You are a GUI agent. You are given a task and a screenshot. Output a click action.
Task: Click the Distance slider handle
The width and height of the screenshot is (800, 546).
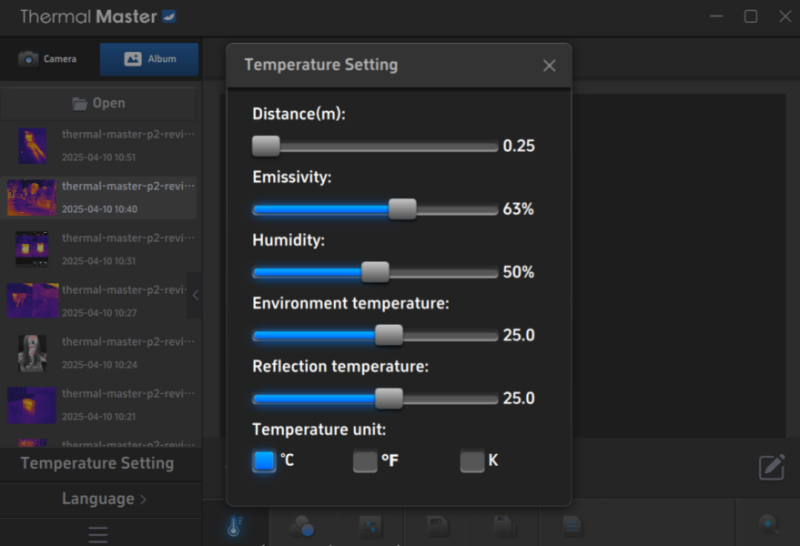(266, 146)
